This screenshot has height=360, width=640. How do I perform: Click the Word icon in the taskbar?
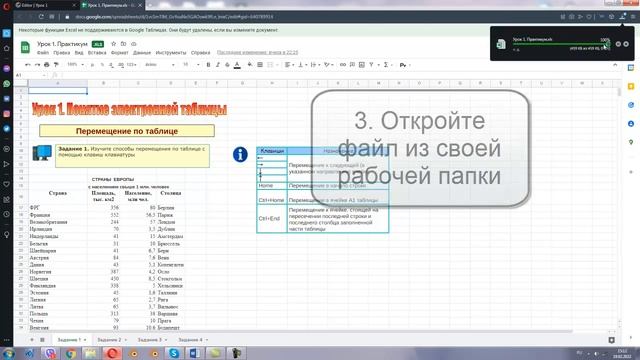(195, 353)
